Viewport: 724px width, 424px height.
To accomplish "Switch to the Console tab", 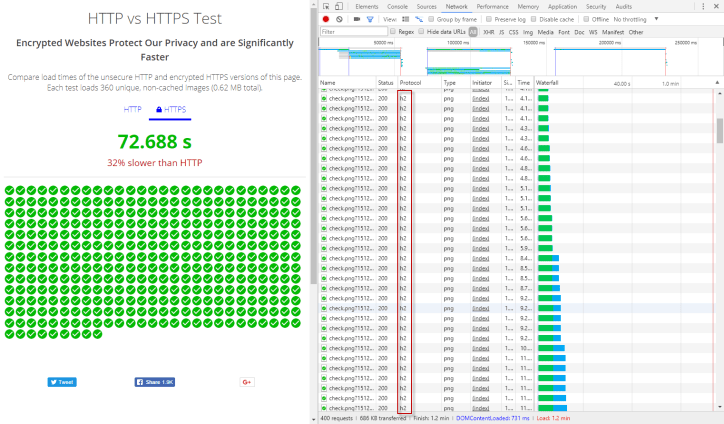I will (397, 6).
